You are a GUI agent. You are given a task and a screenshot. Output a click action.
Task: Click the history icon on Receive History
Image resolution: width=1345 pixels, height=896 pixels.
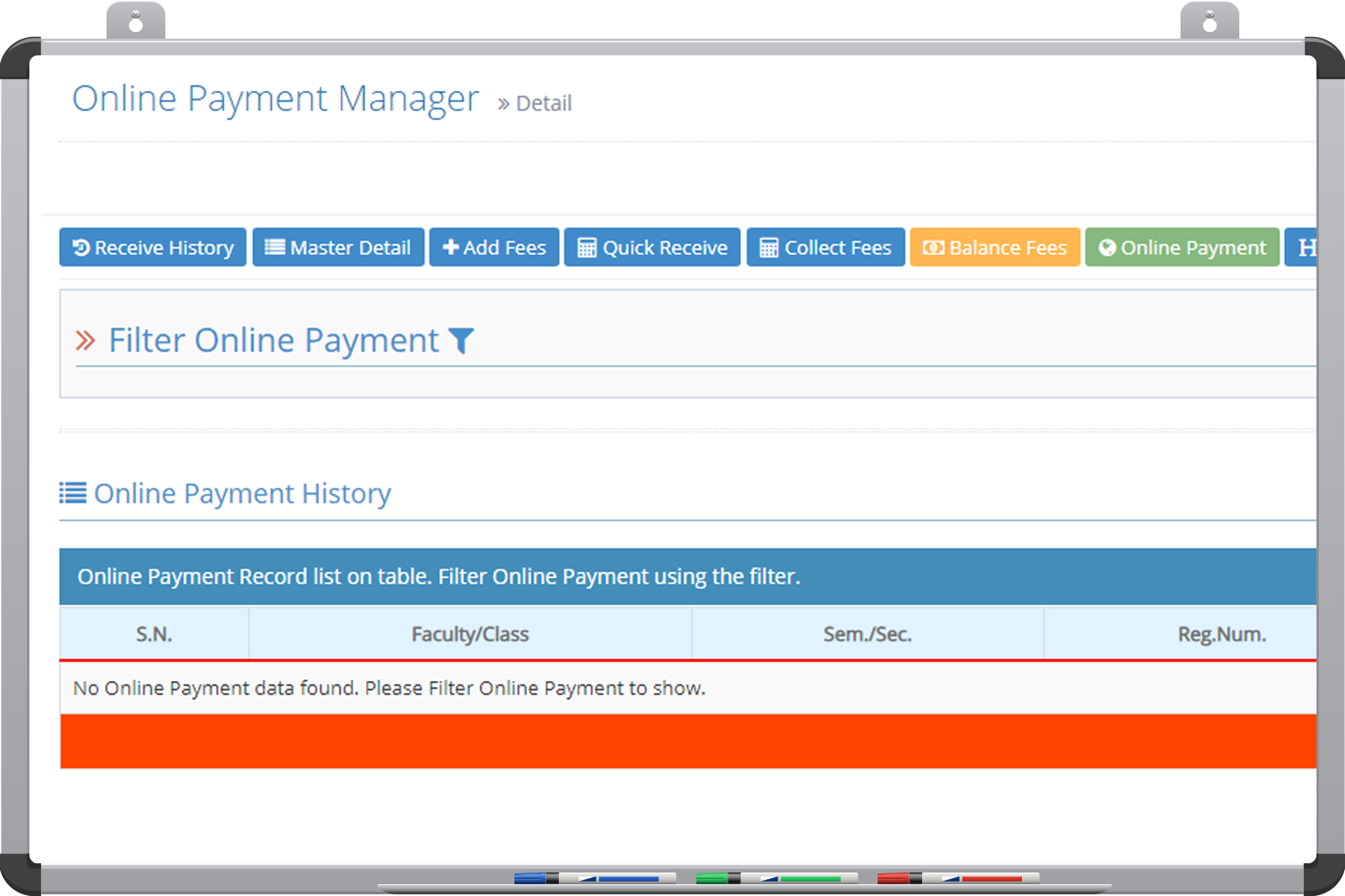pos(81,247)
